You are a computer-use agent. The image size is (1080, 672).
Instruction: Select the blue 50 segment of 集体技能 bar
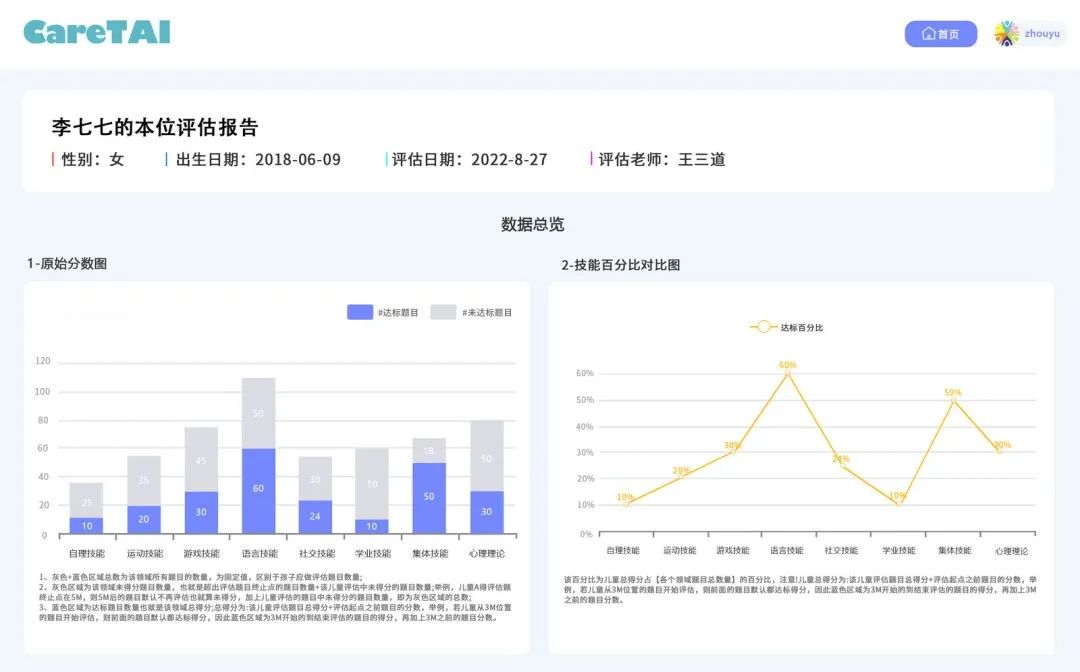(429, 497)
